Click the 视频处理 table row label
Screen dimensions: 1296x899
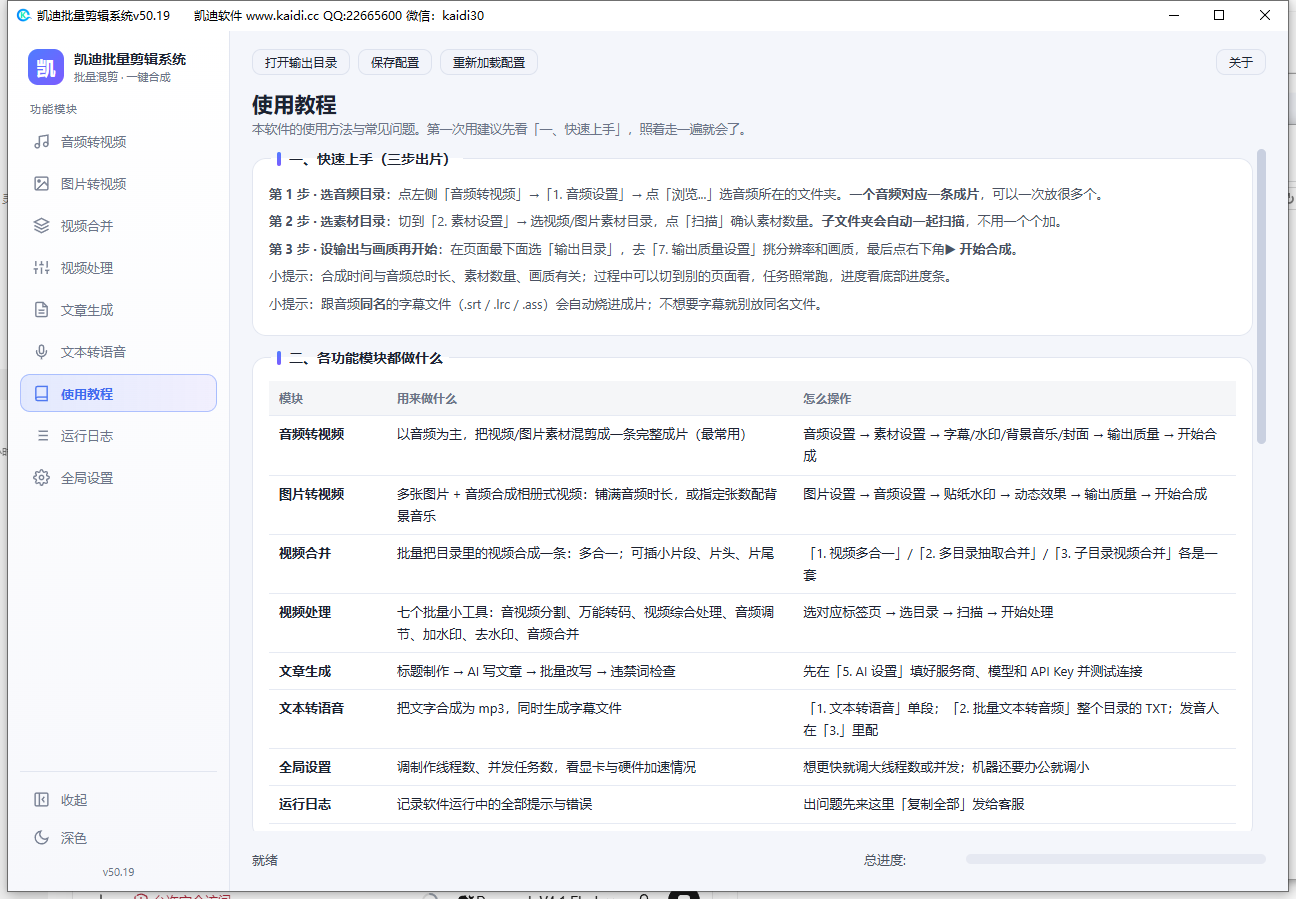click(x=305, y=612)
